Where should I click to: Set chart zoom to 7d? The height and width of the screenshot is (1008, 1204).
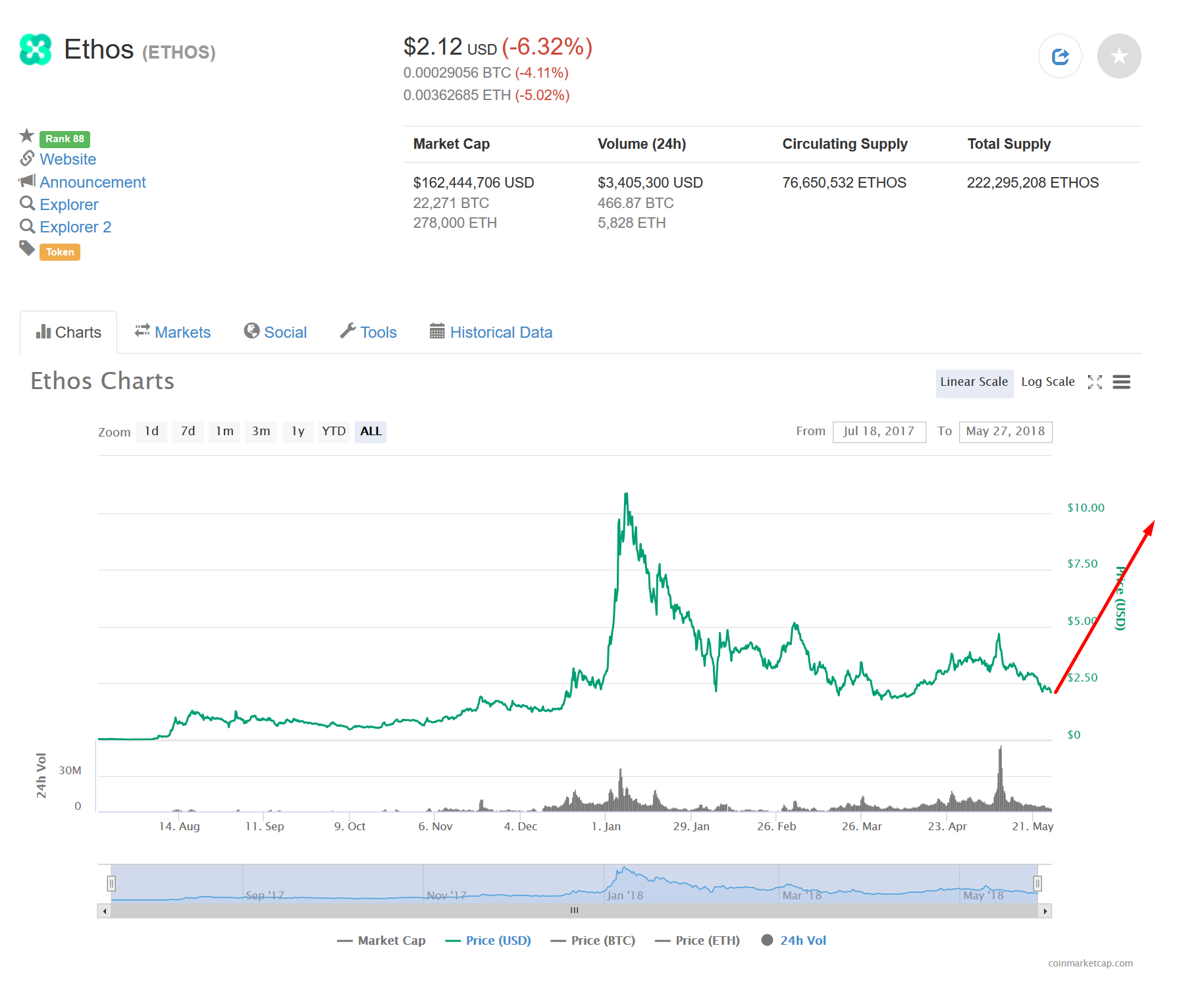click(x=188, y=432)
